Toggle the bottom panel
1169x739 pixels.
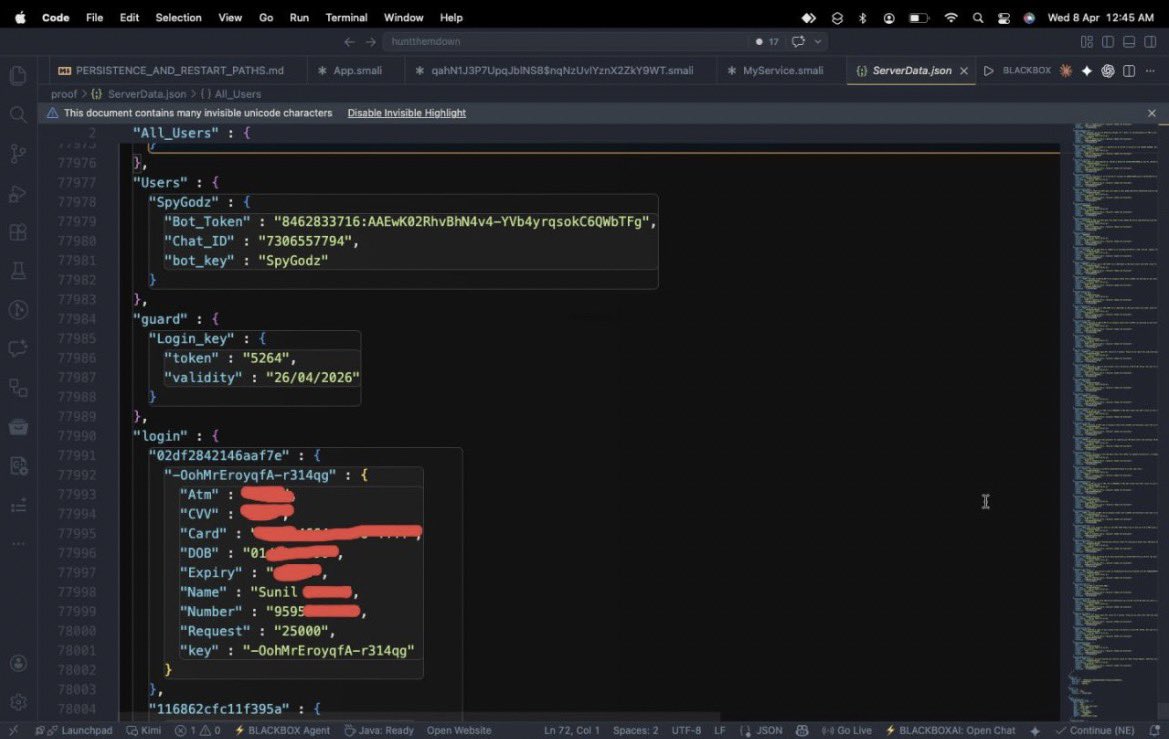(x=1129, y=42)
